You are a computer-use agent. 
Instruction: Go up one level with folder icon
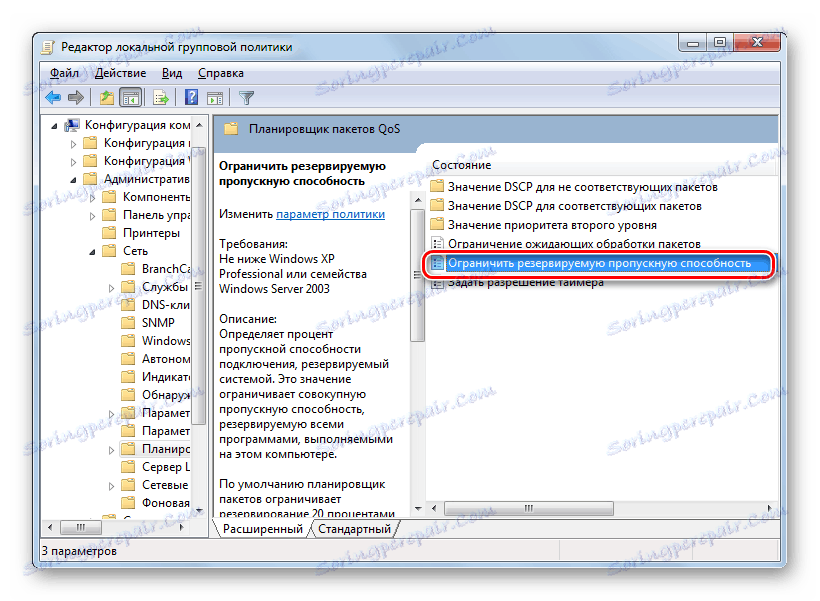pyautogui.click(x=107, y=97)
